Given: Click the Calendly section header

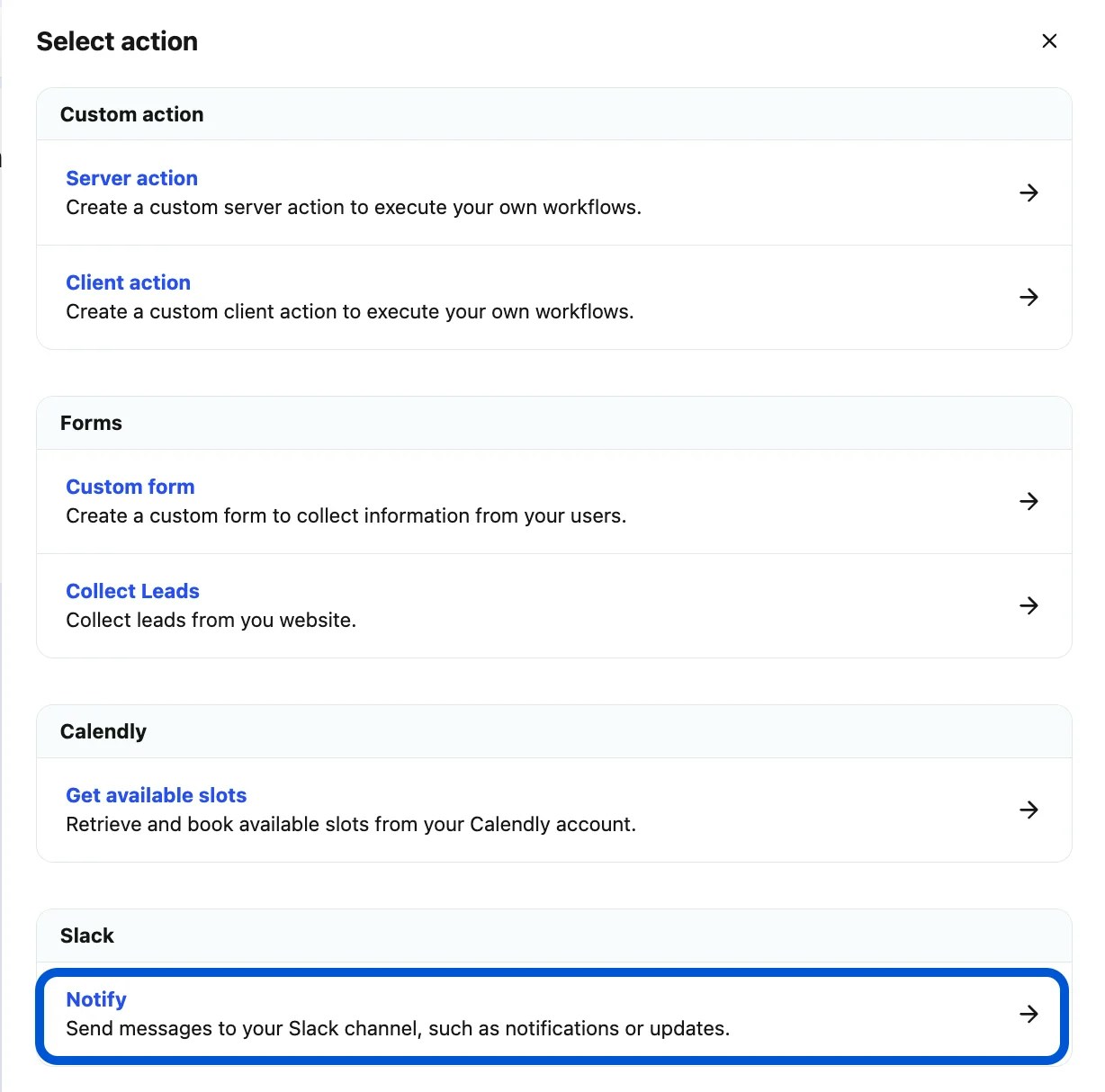Looking at the screenshot, I should coord(103,731).
